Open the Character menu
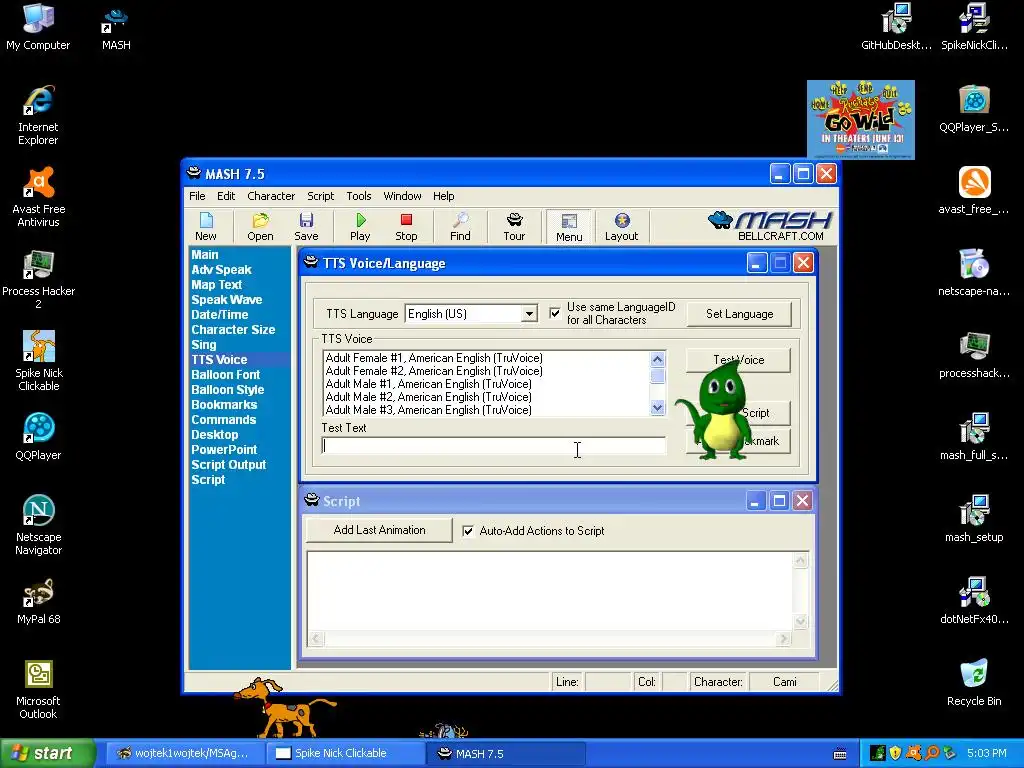This screenshot has width=1024, height=768. [271, 196]
